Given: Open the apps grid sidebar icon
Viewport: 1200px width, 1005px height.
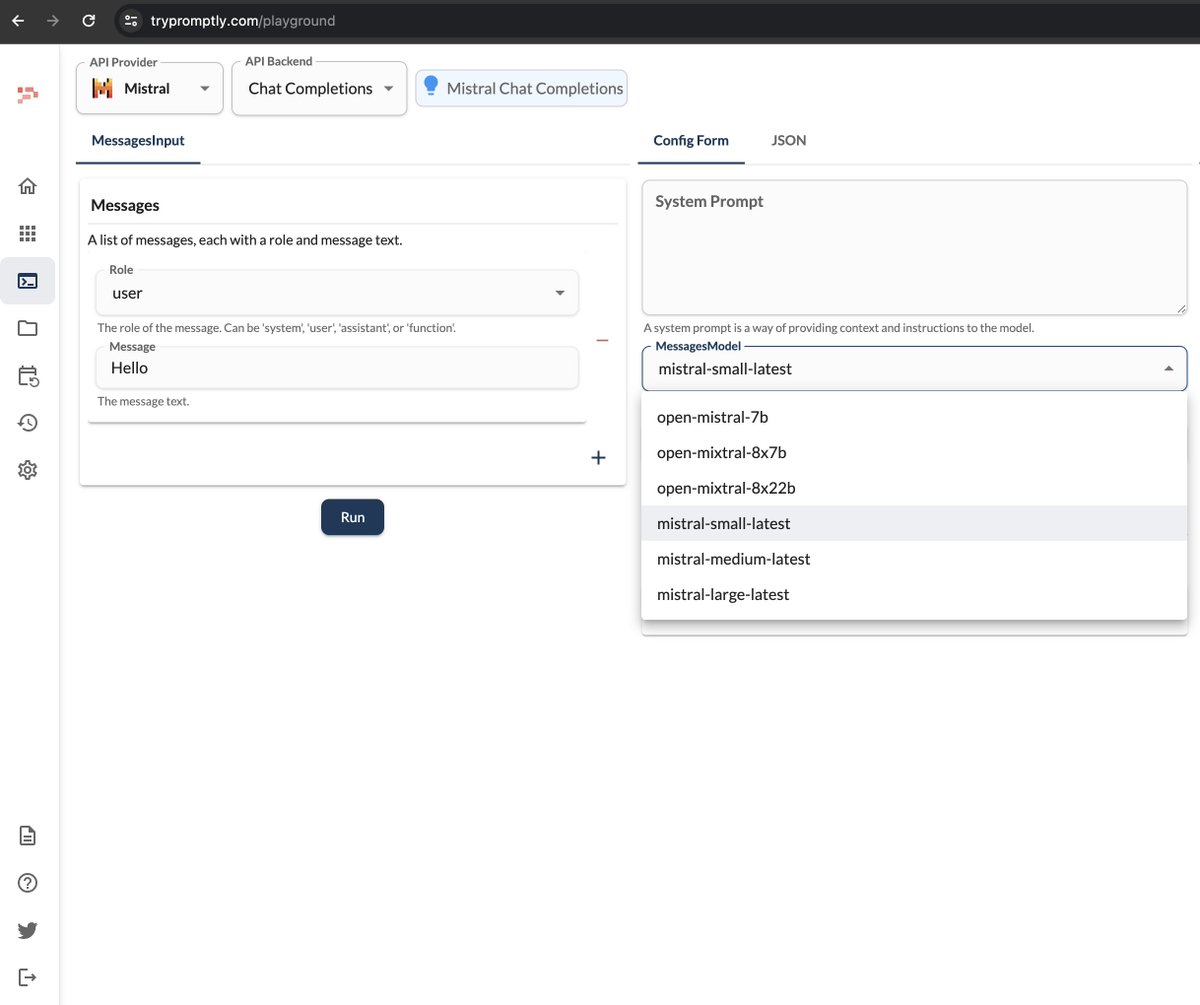Looking at the screenshot, I should [28, 233].
